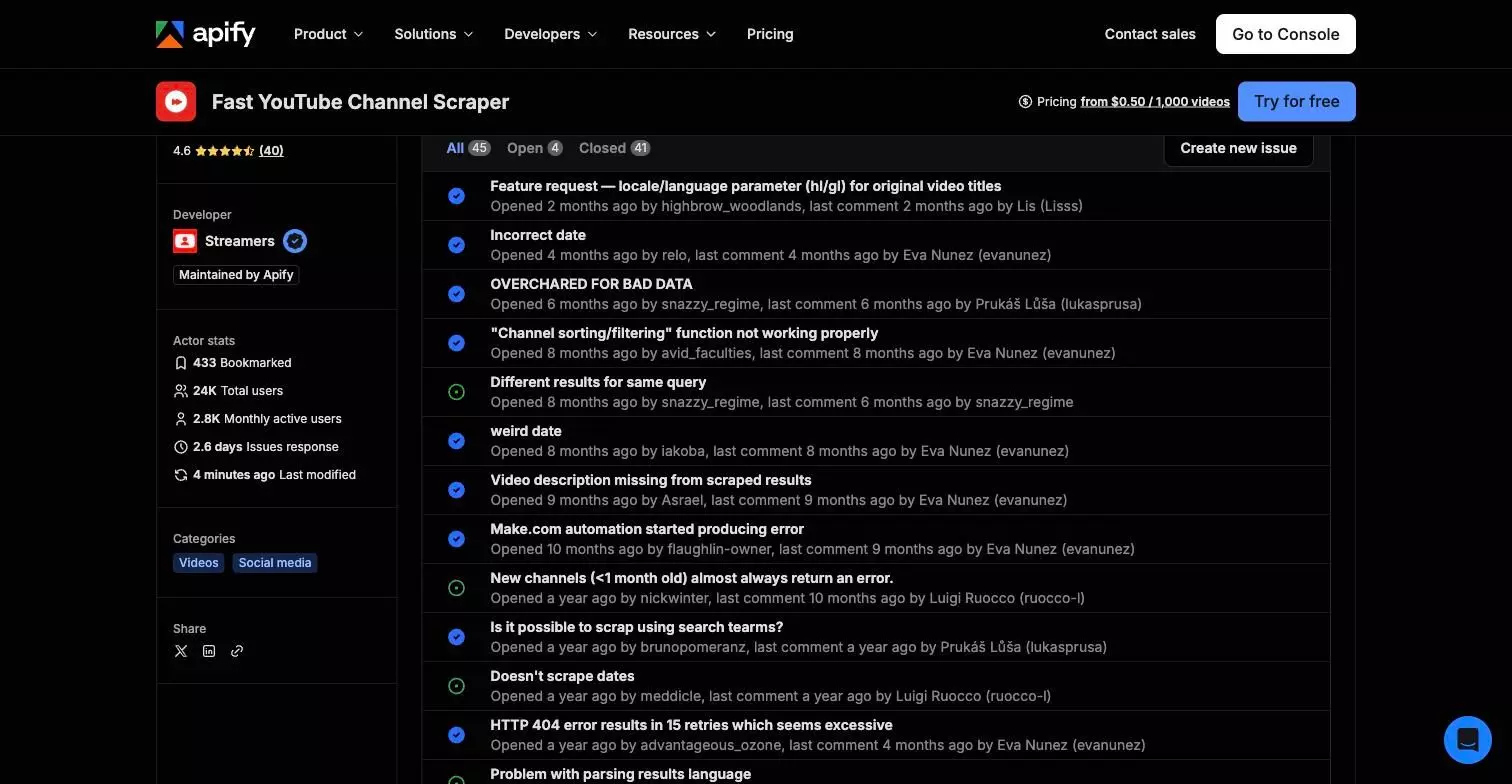Click the red YouTube scraper actor icon

tap(176, 102)
